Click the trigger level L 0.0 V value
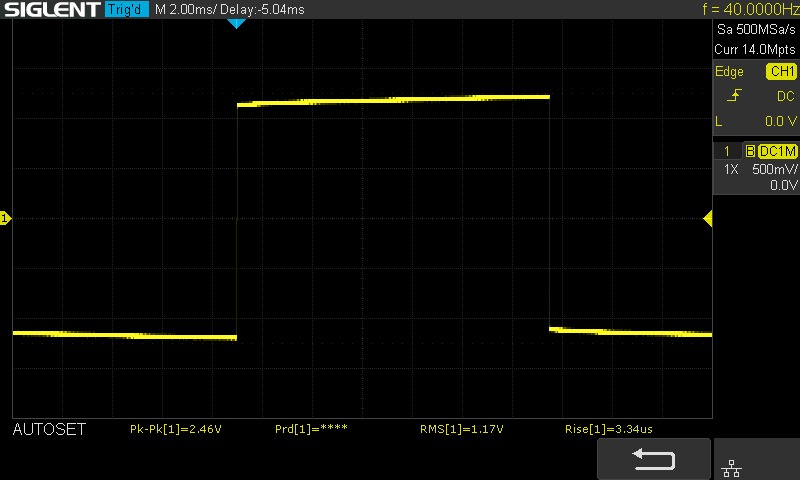800x480 pixels. click(x=756, y=121)
